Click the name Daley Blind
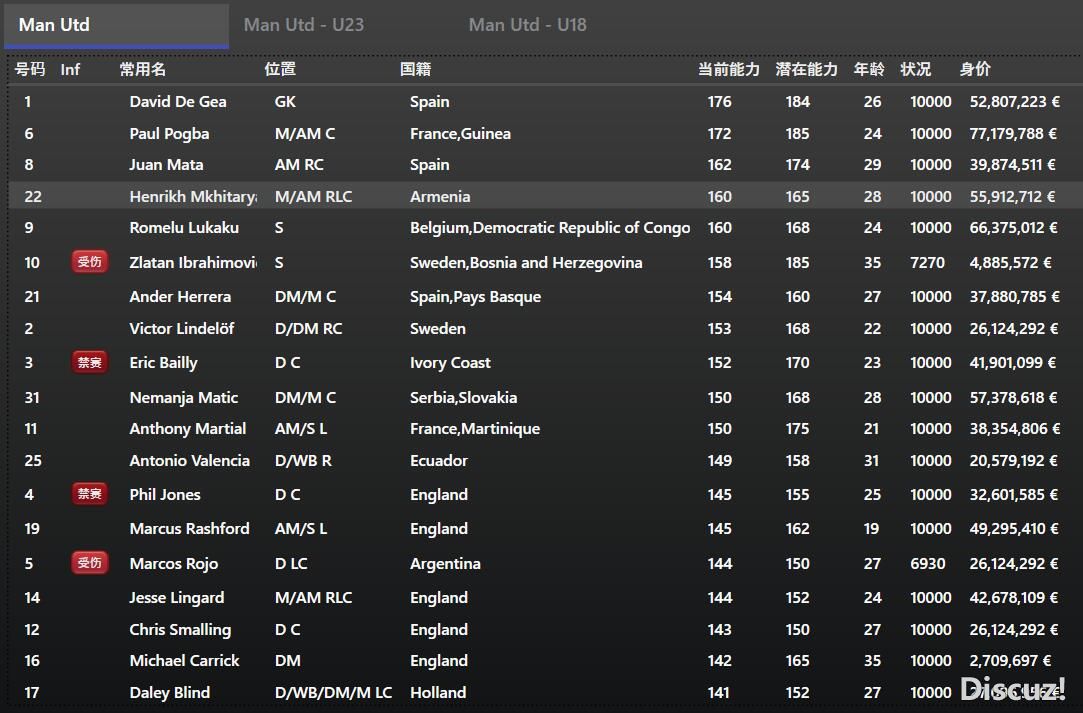The width and height of the screenshot is (1083, 713). 170,692
